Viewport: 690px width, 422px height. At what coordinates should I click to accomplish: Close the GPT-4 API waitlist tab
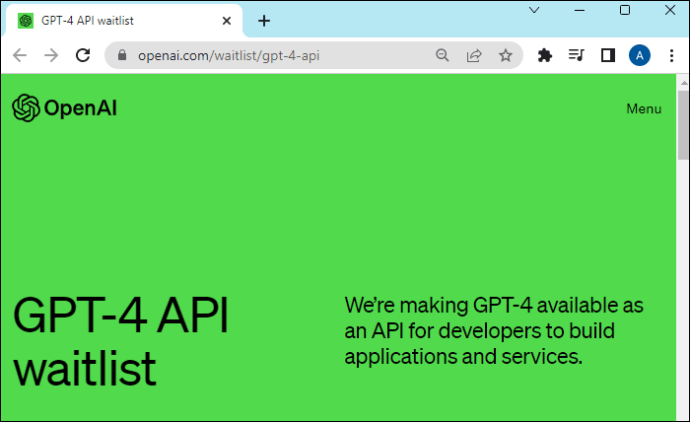[x=227, y=21]
